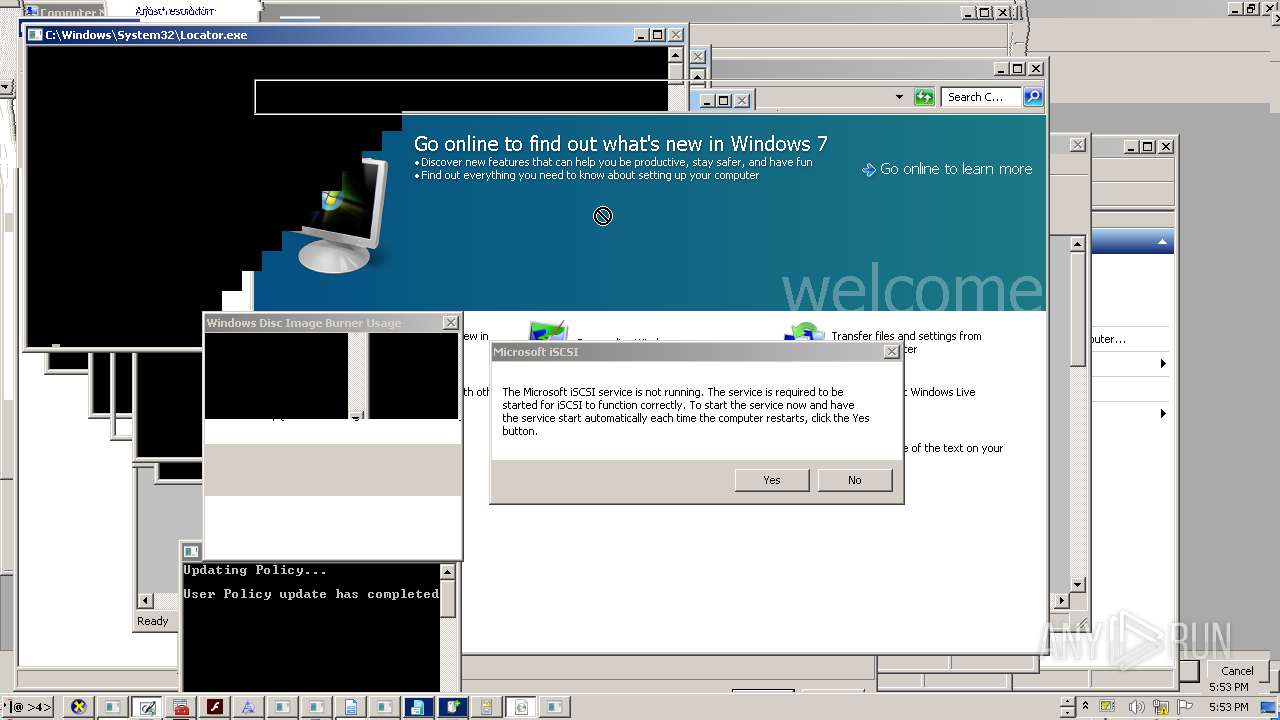Click the Show Desktop icon at taskbar end

(1270, 707)
